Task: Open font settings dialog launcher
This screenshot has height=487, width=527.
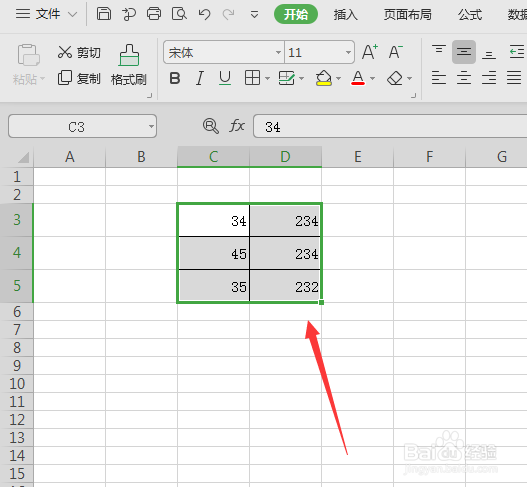Action: coord(414,96)
